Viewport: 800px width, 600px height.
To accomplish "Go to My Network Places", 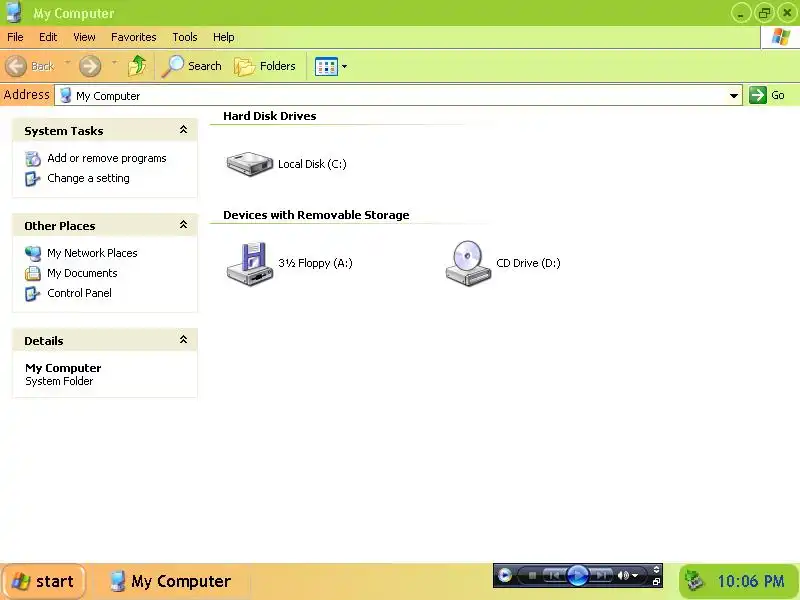I will coord(92,253).
